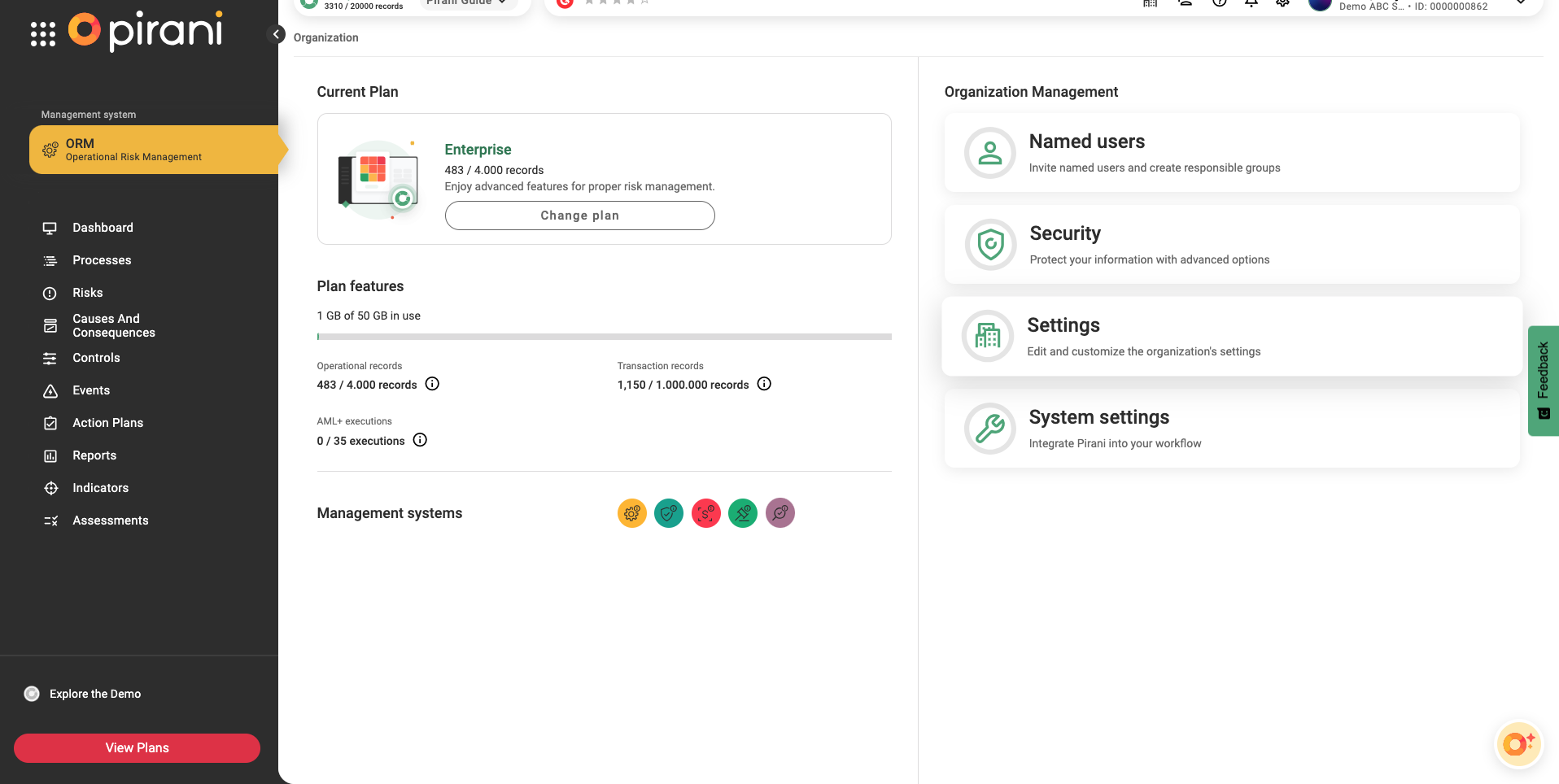1559x784 pixels.
Task: Click info icon beside Transaction records
Action: click(764, 384)
